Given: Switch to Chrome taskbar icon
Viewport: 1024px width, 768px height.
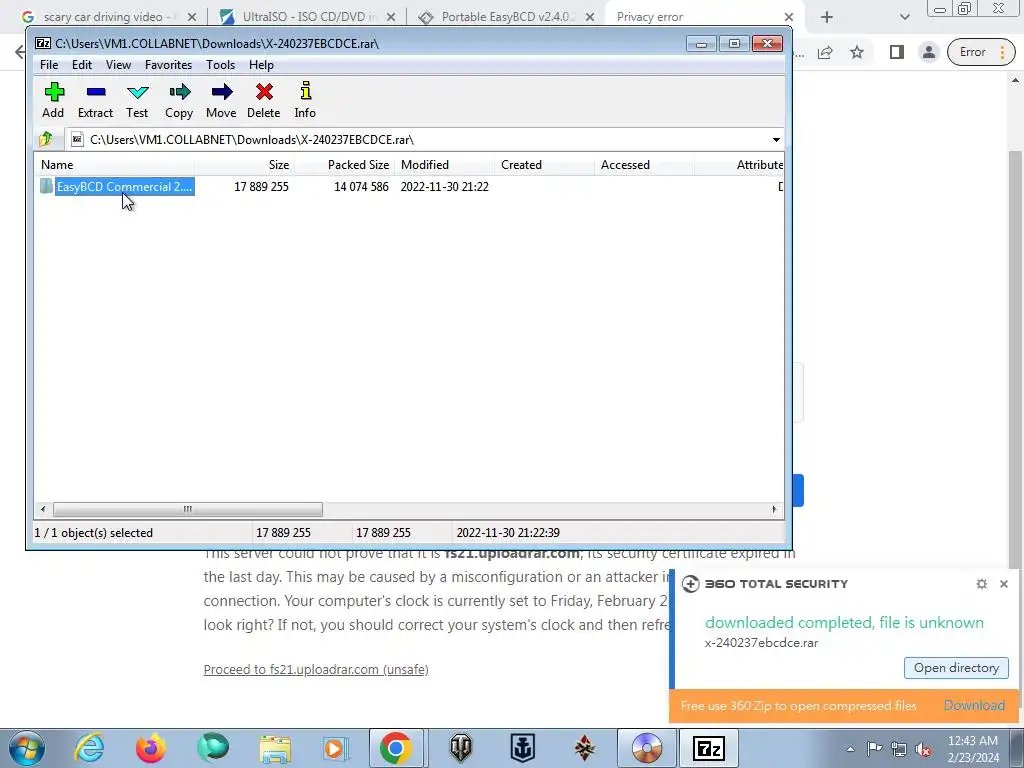Looking at the screenshot, I should tap(396, 748).
